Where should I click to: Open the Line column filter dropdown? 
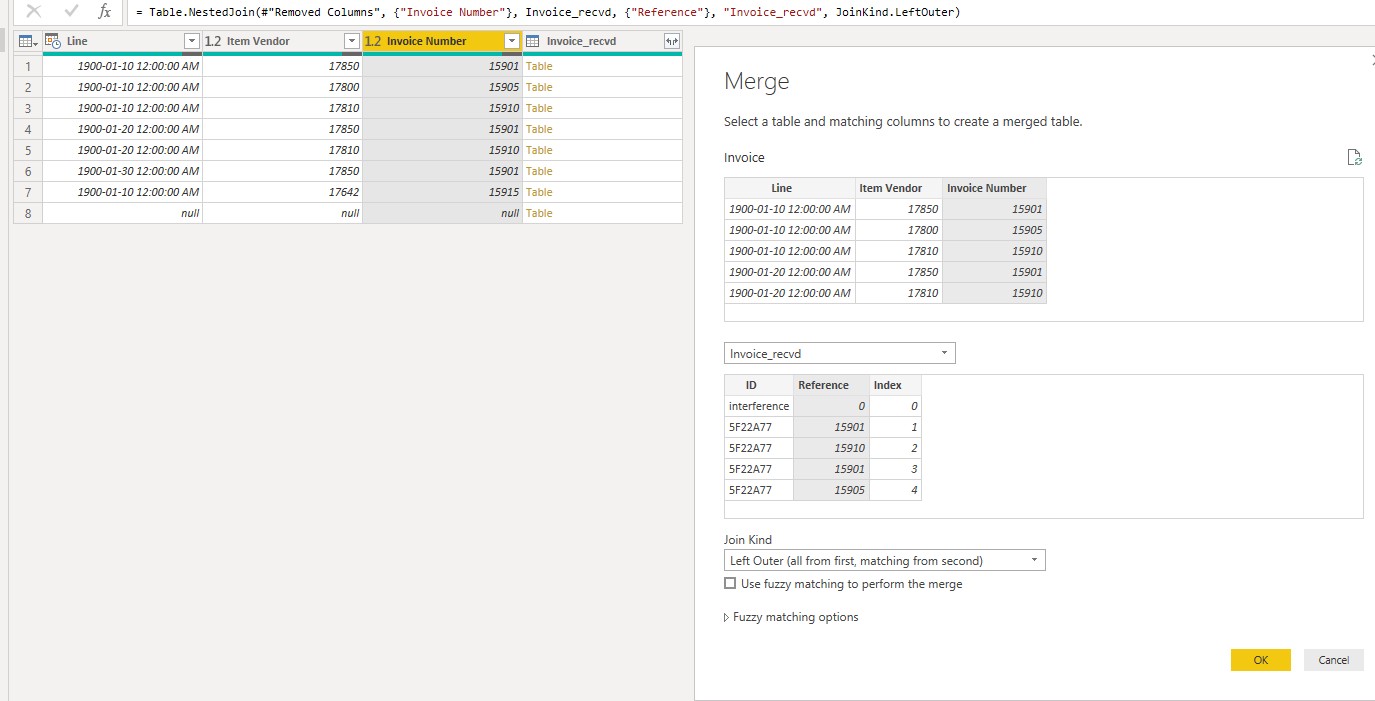(192, 41)
